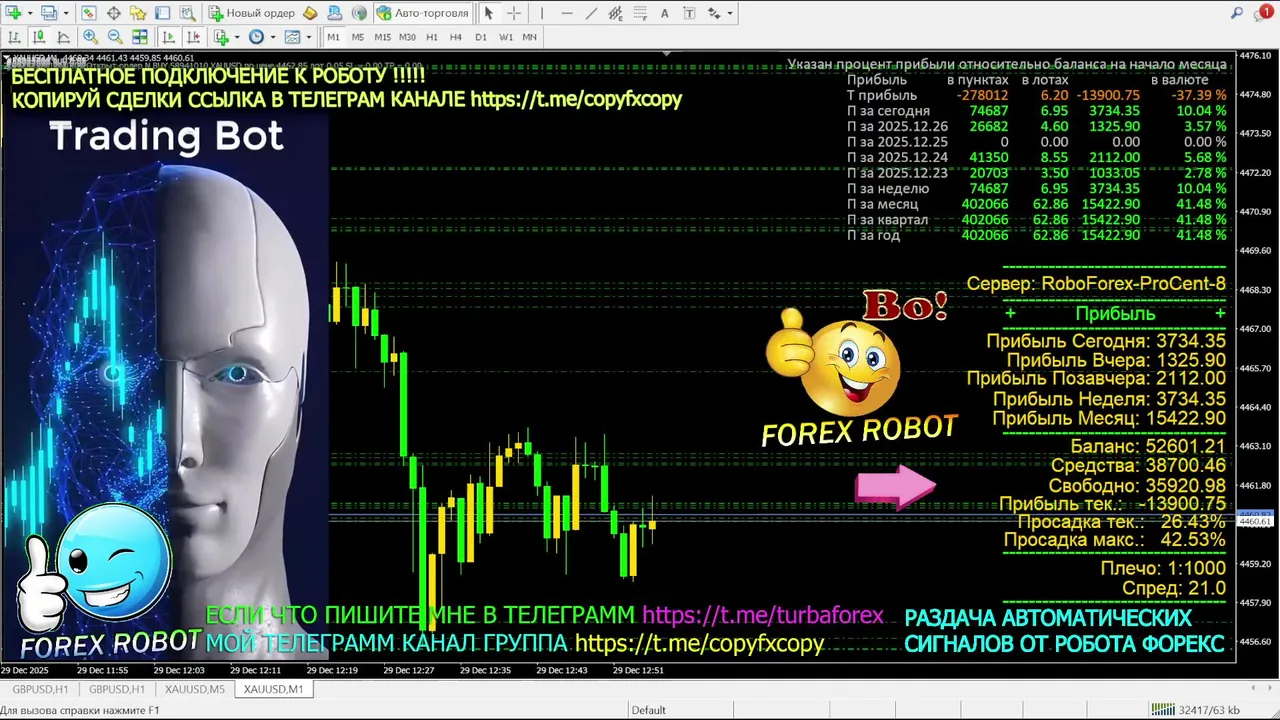Select the arrows drawing tool
The image size is (1280, 720).
tap(713, 13)
